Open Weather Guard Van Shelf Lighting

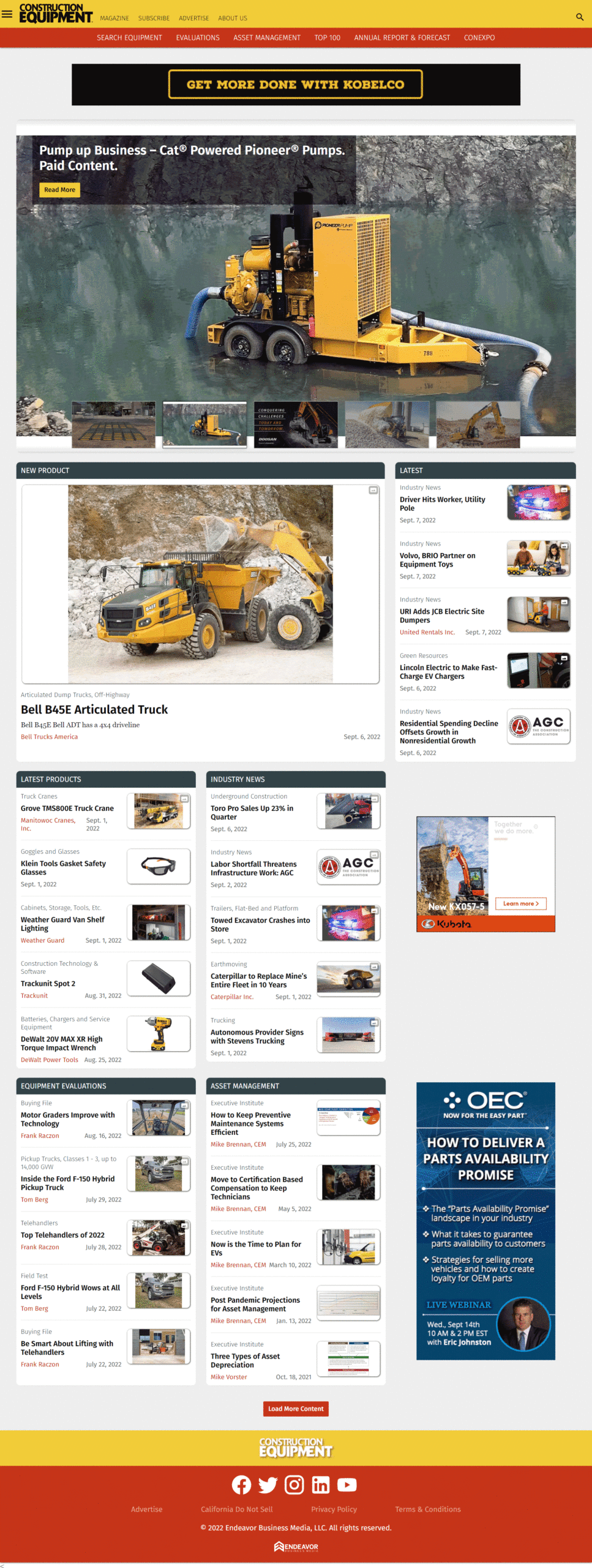(x=62, y=924)
